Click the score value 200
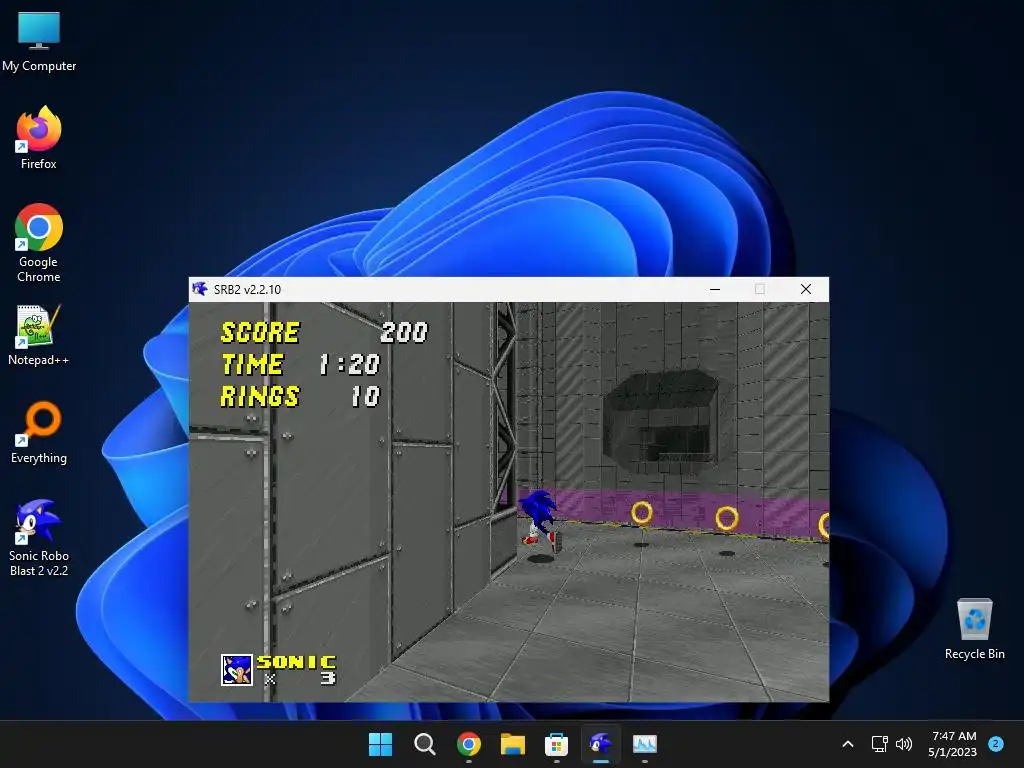1024x768 pixels. [404, 332]
